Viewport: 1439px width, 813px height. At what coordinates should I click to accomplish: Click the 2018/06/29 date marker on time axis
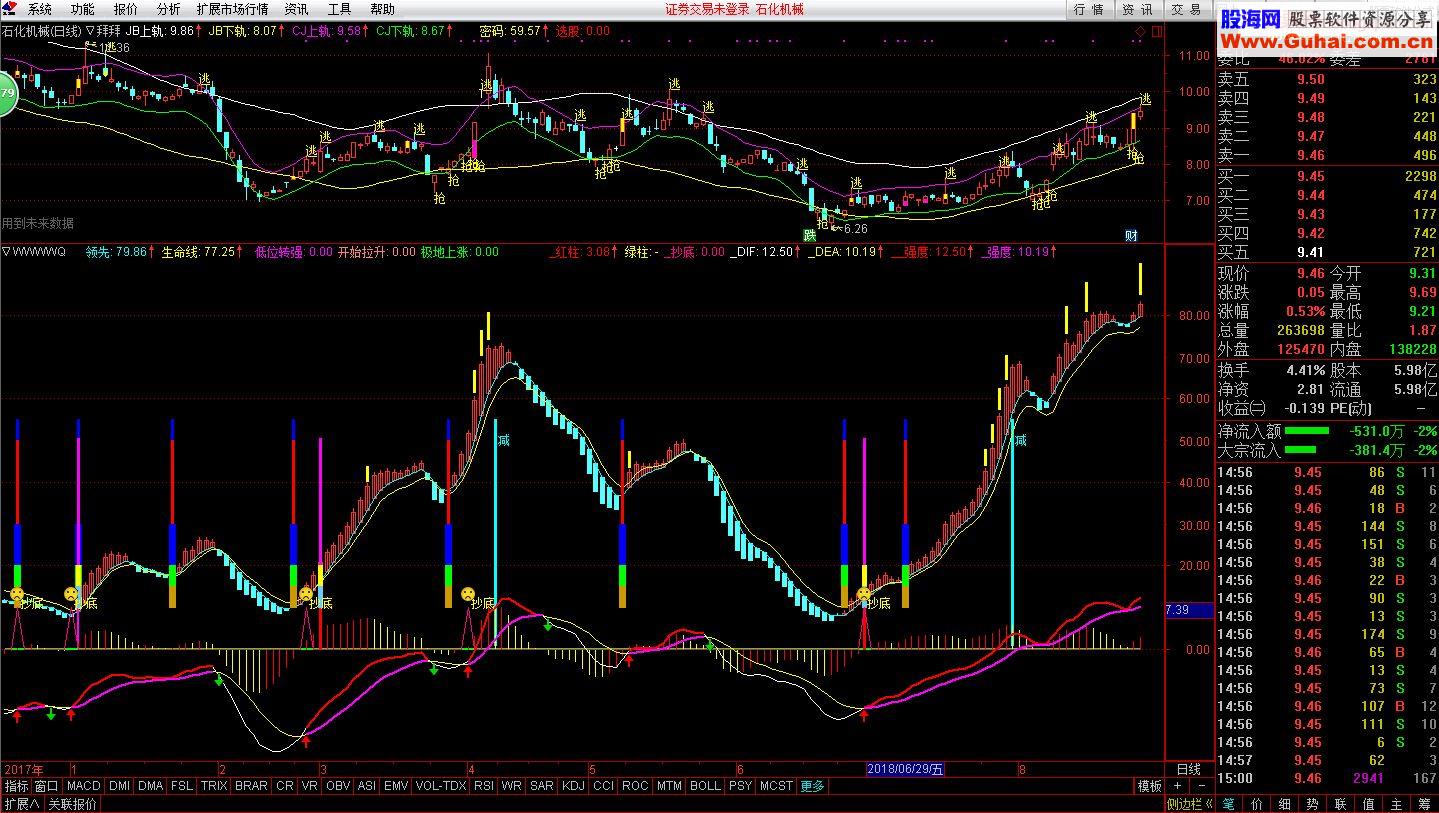coord(905,769)
